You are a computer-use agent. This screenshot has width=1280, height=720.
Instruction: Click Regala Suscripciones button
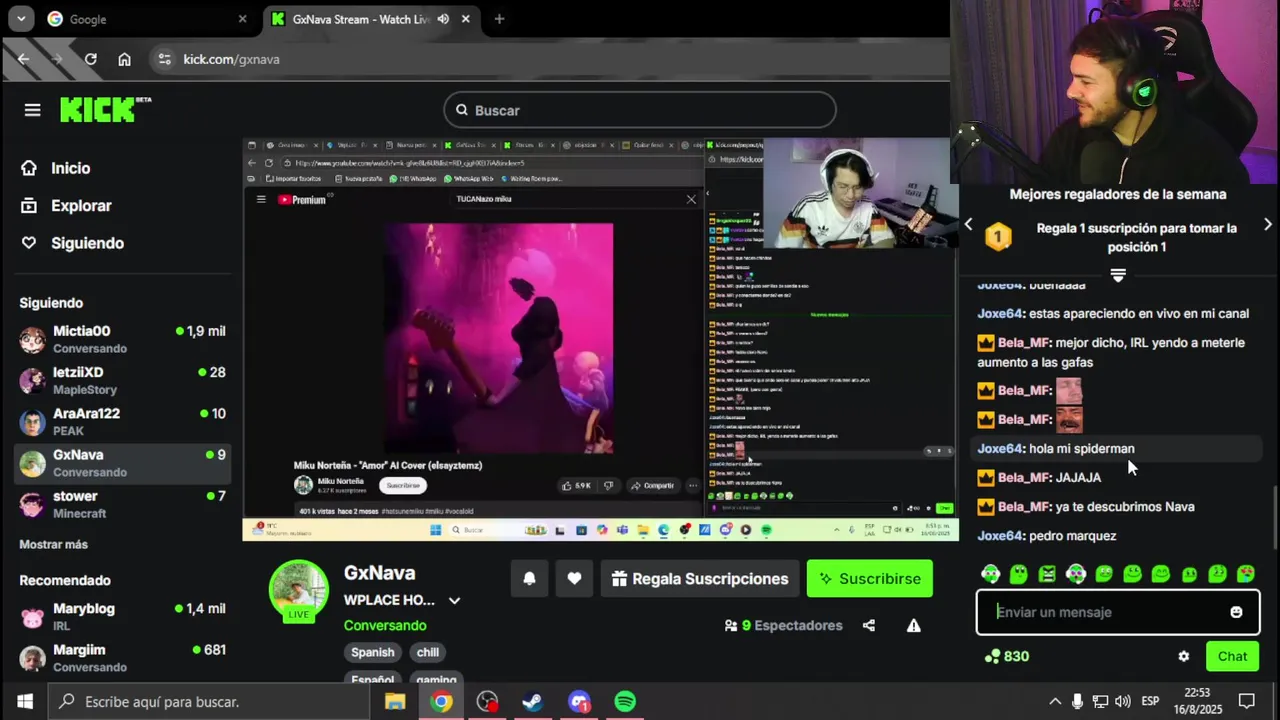700,578
